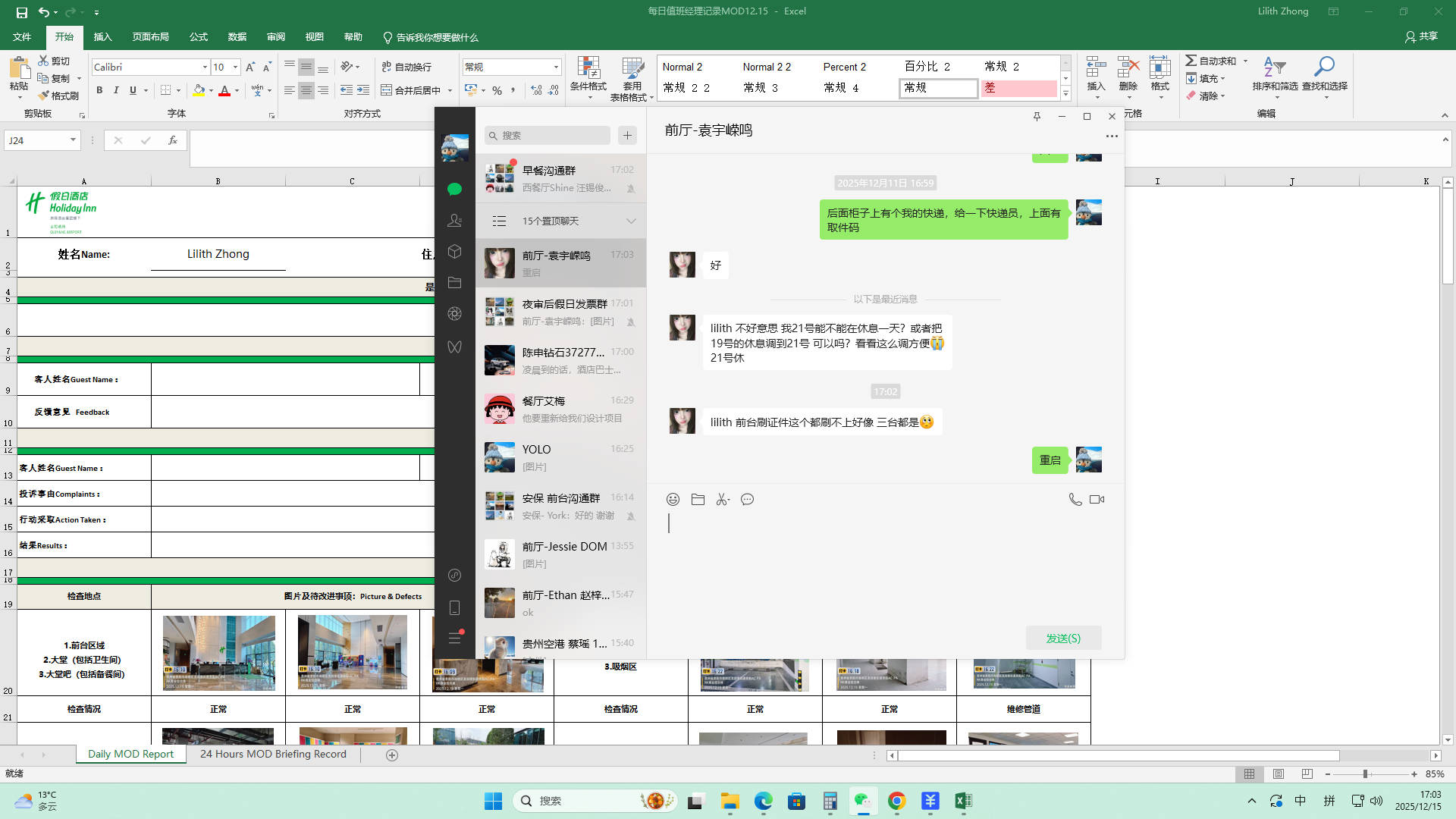The image size is (1456, 819).
Task: Click the 发送(S) send button
Action: pos(1063,639)
